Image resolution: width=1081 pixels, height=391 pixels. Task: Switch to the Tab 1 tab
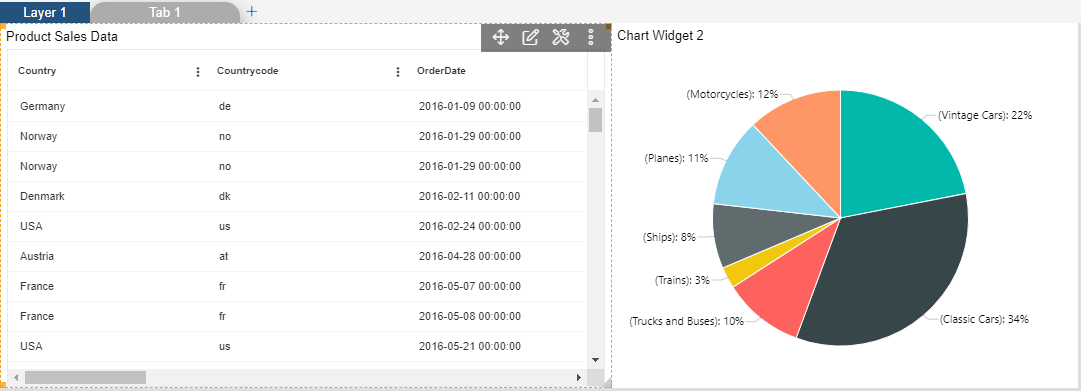tap(165, 12)
